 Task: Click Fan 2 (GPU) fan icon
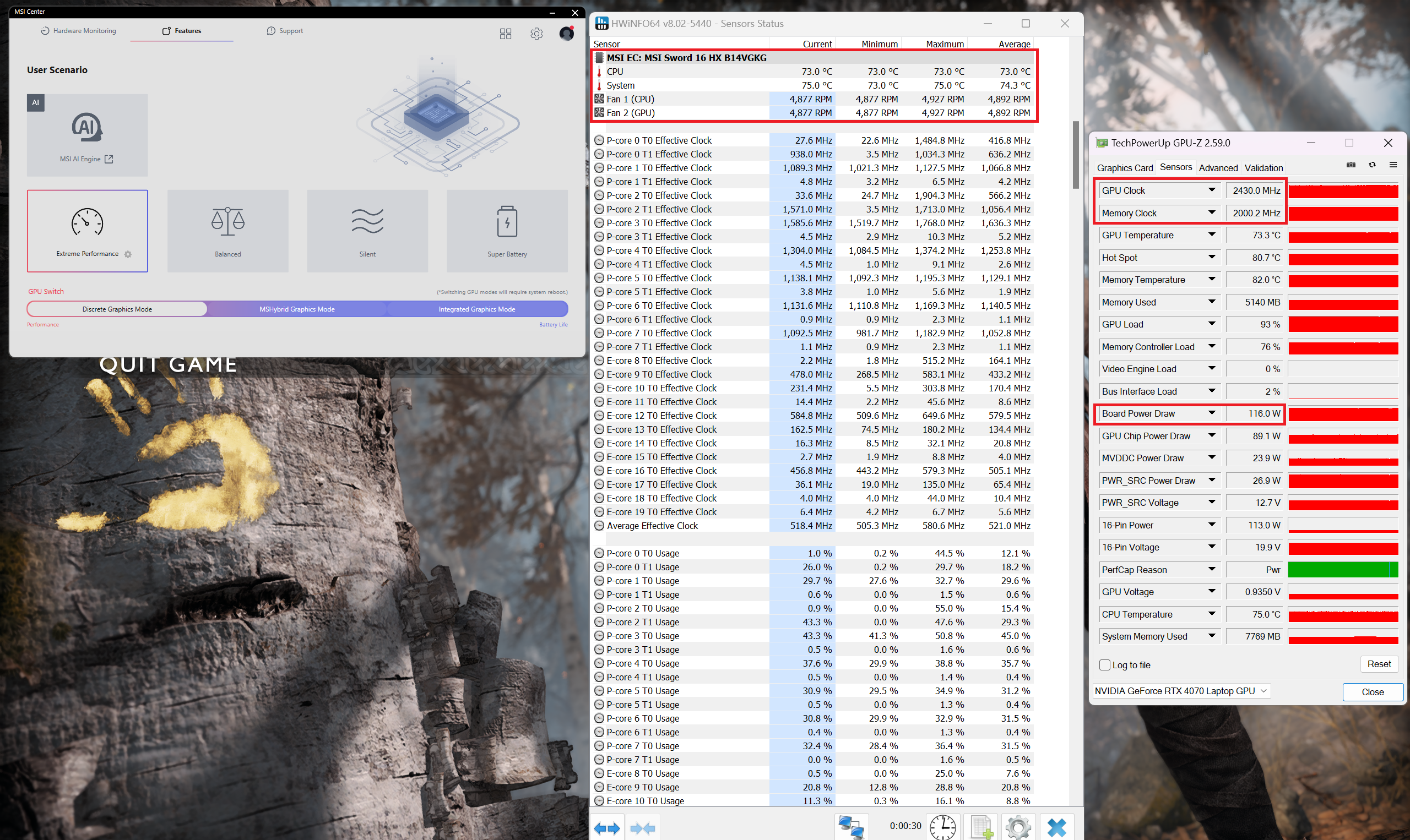point(599,113)
